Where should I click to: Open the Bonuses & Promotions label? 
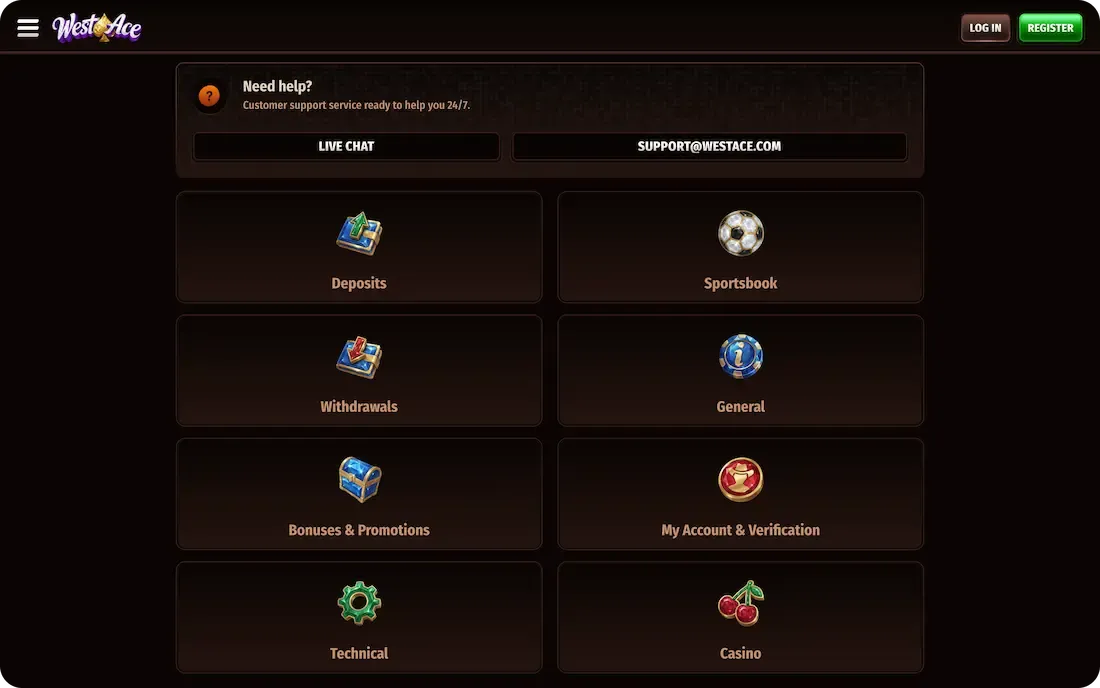coord(359,530)
